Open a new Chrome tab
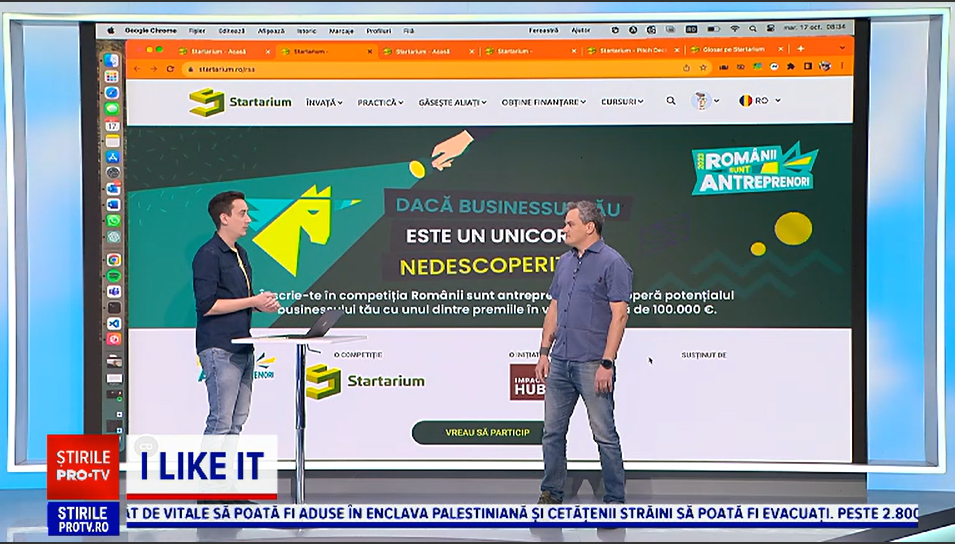 click(800, 49)
